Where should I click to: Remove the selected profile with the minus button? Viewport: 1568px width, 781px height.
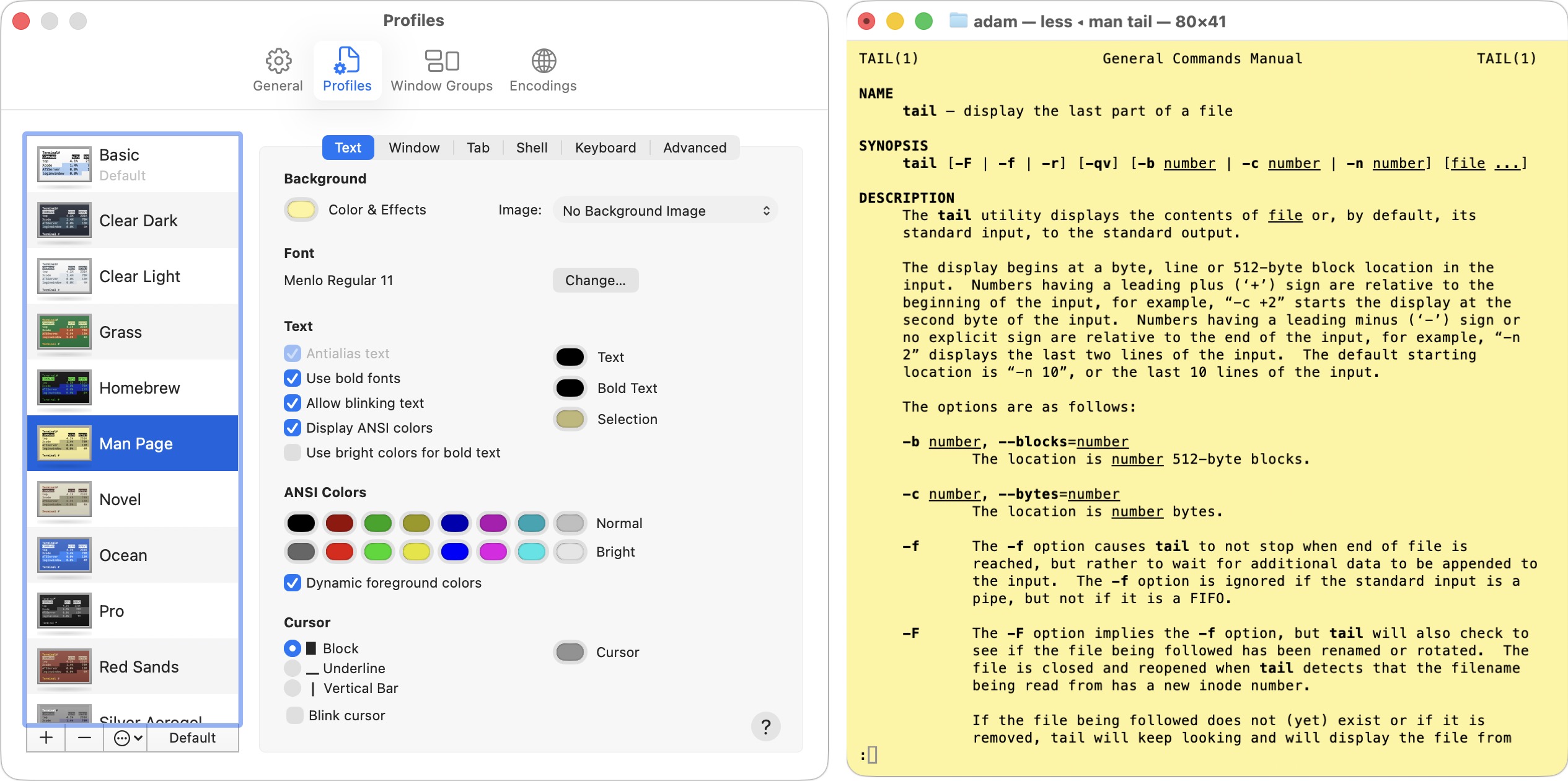click(84, 738)
